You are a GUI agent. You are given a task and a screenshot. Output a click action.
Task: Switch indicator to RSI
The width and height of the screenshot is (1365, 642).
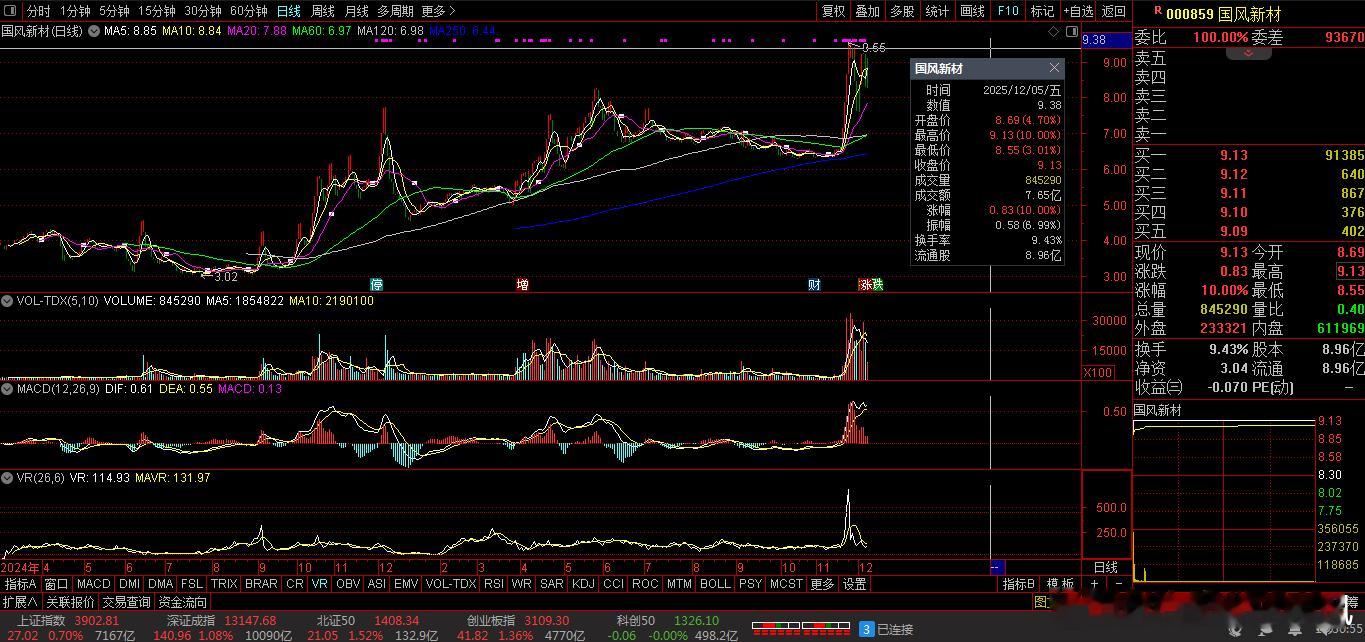[493, 584]
